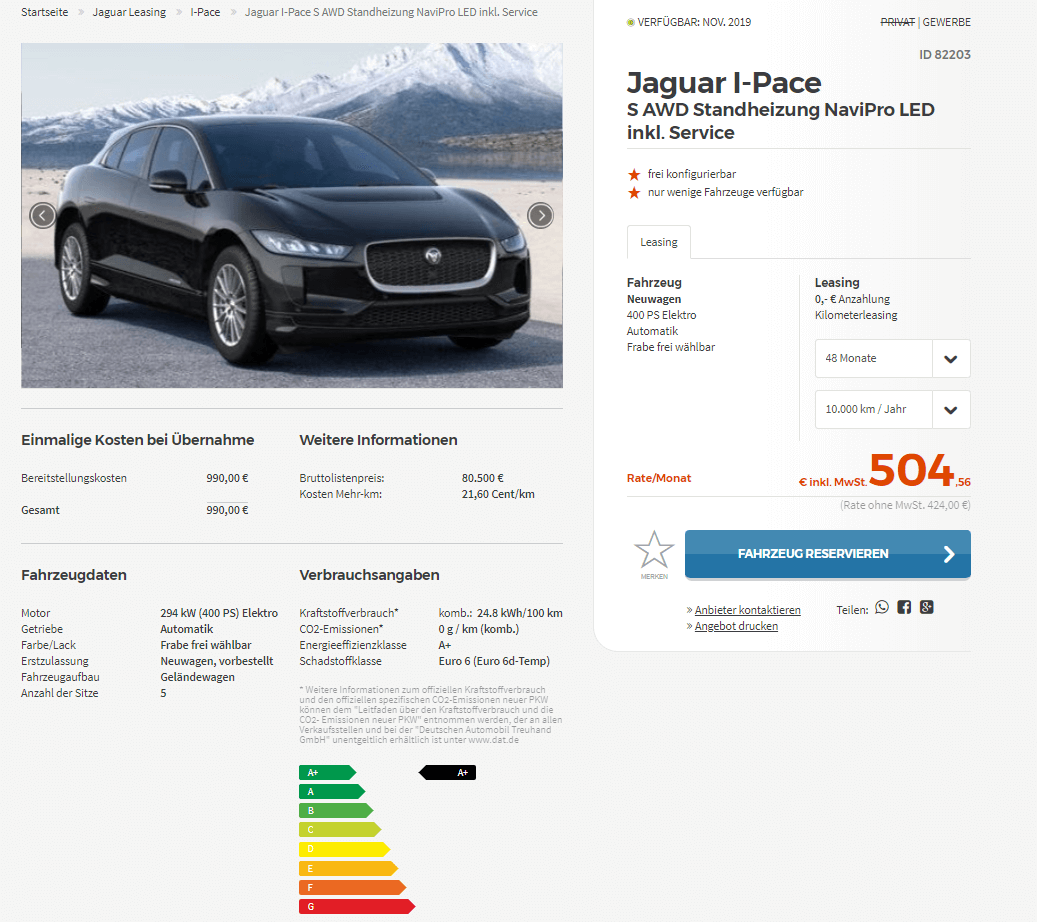Click the '0,- € Anzahlung' text

(852, 299)
